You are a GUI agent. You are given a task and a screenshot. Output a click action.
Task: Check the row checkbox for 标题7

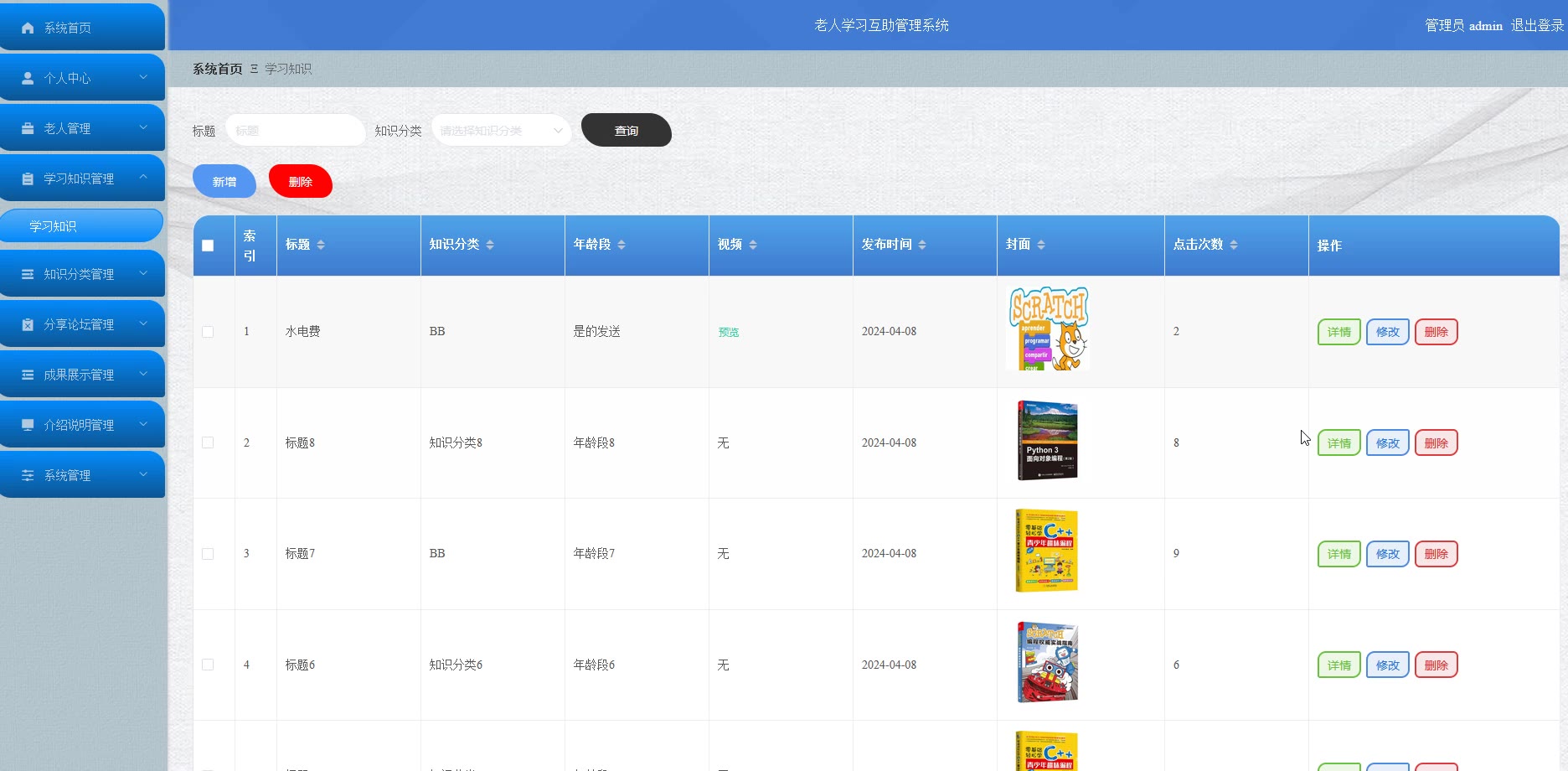click(x=208, y=554)
